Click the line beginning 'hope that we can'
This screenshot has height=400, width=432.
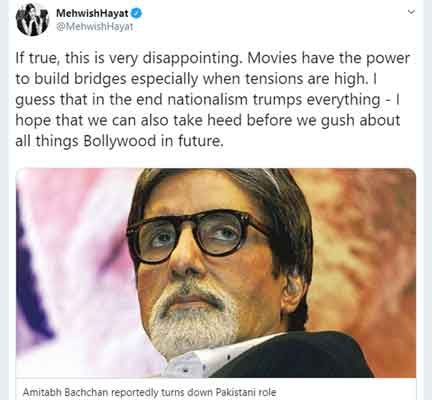208,120
